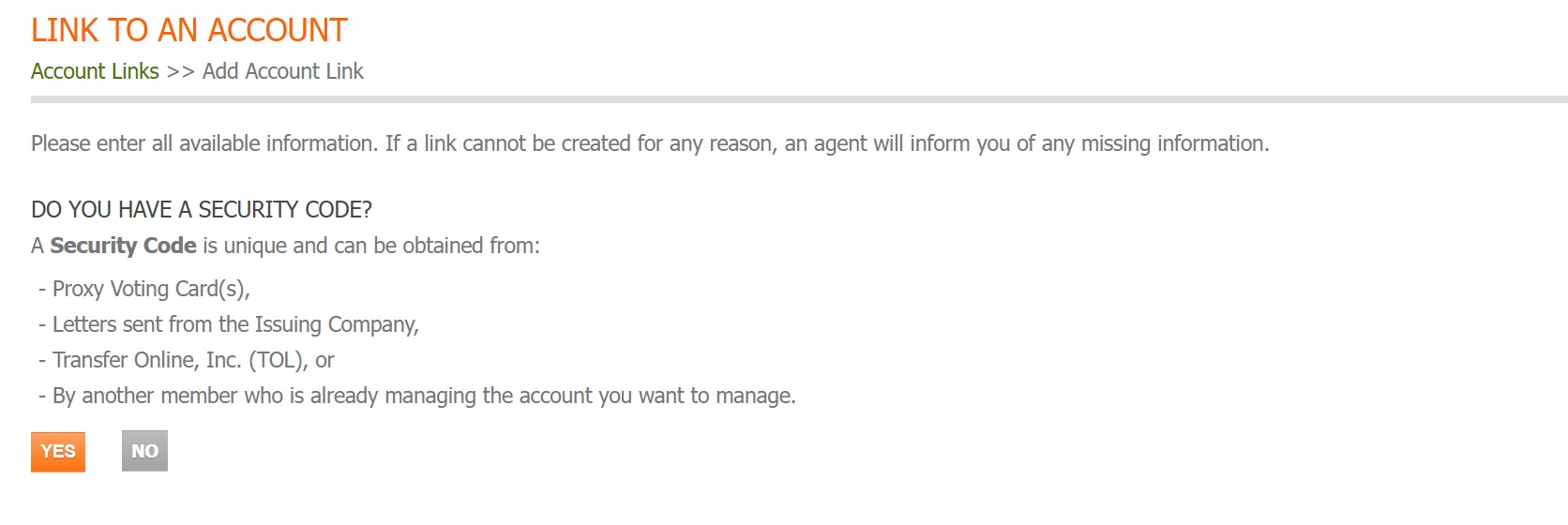Click the LINK TO AN ACCOUNT heading

[x=189, y=30]
